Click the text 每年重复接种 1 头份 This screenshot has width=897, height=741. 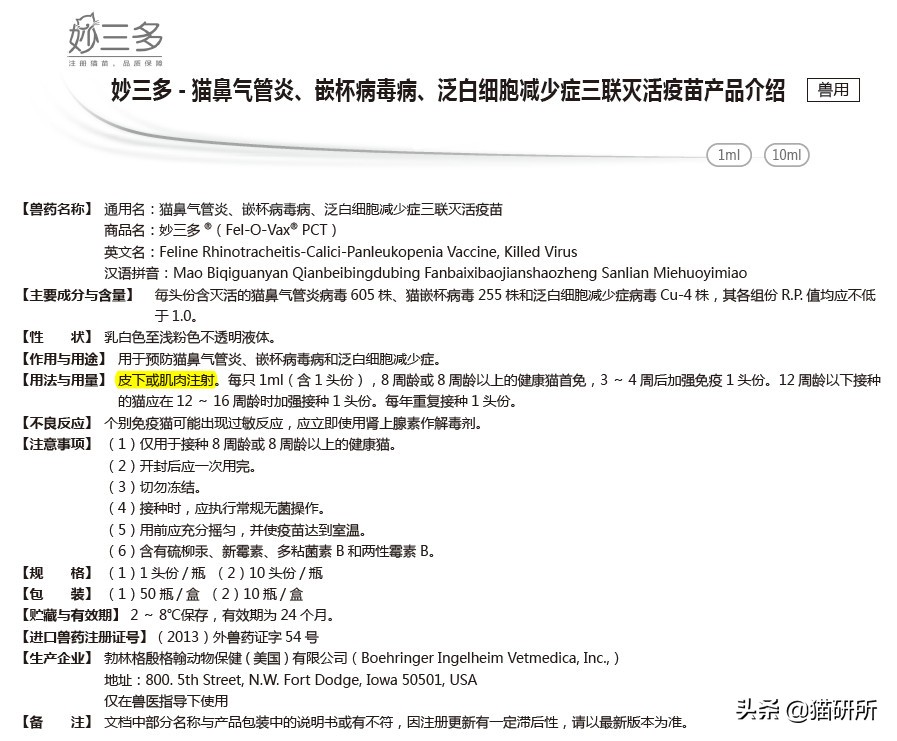[x=451, y=401]
